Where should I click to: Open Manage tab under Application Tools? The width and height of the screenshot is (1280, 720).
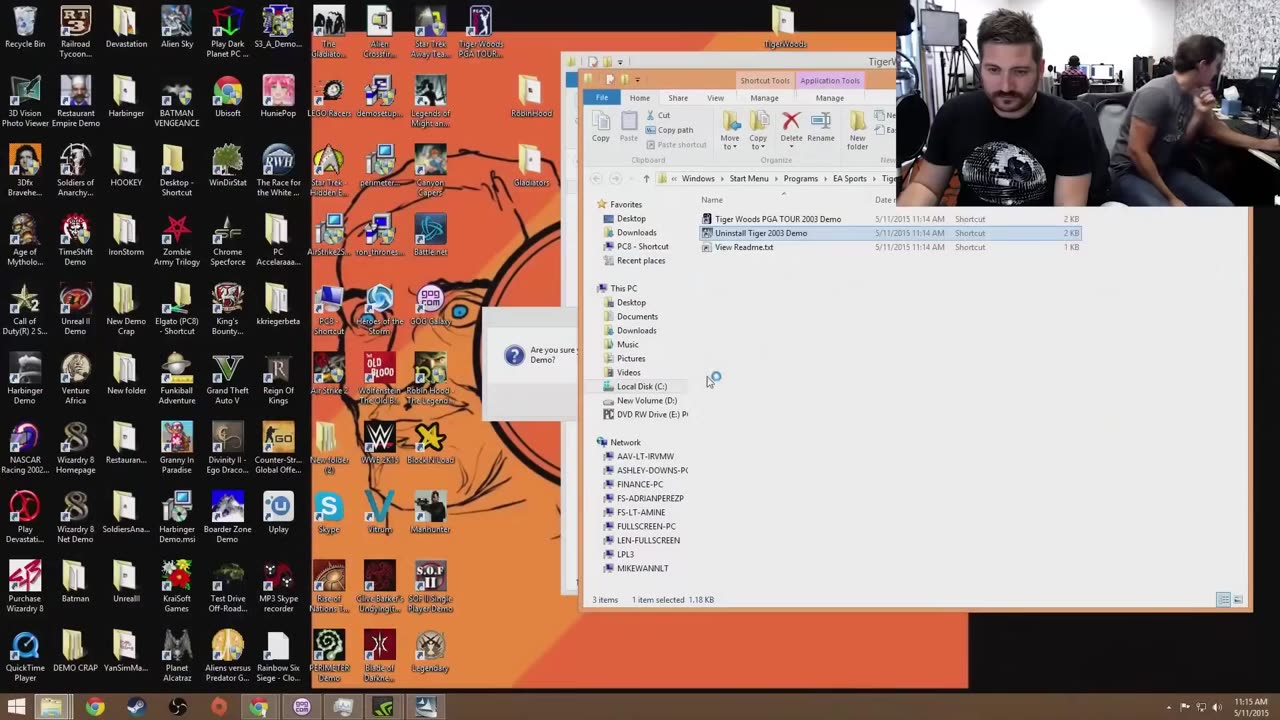[829, 98]
